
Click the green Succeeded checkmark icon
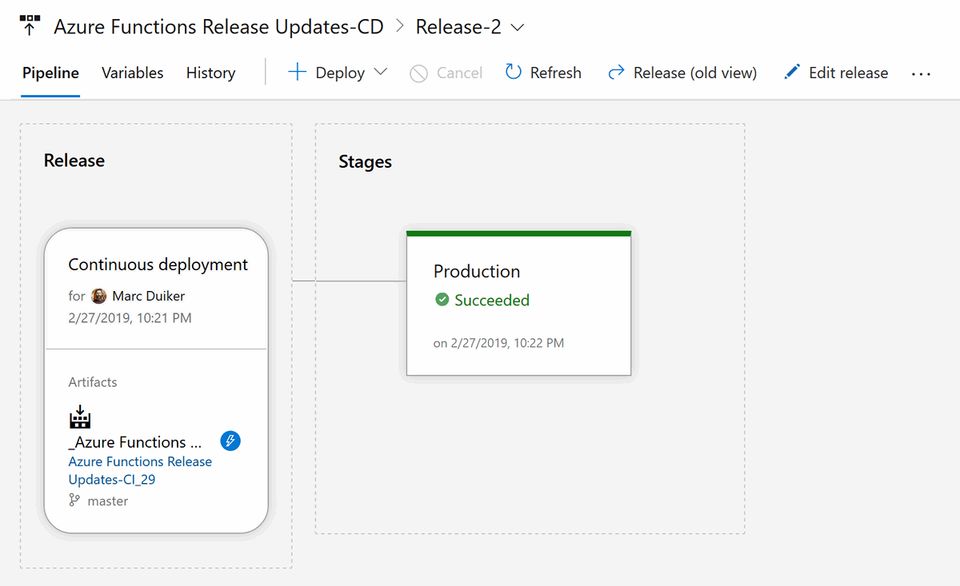[x=442, y=299]
